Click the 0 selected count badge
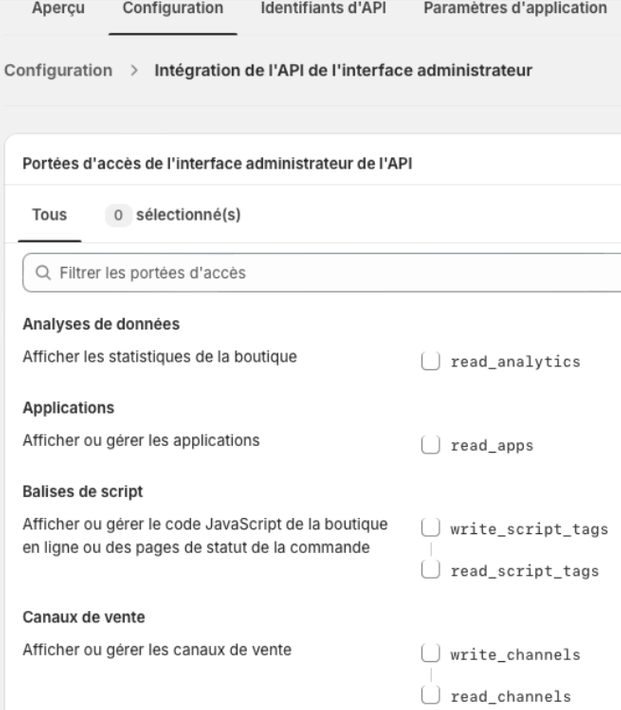Screen dimensions: 621x710 click(118, 215)
